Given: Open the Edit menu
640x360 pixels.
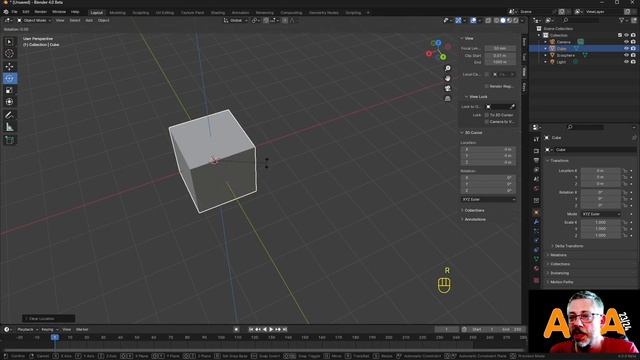Looking at the screenshot, I should click(x=26, y=12).
